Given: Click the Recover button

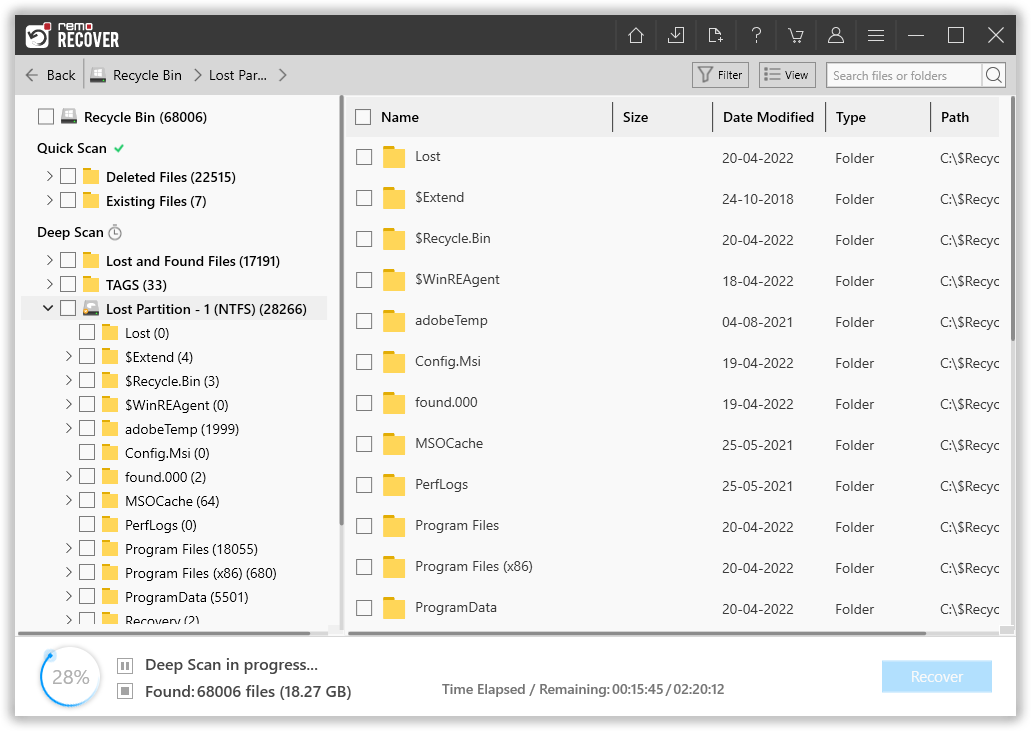Looking at the screenshot, I should 936,676.
